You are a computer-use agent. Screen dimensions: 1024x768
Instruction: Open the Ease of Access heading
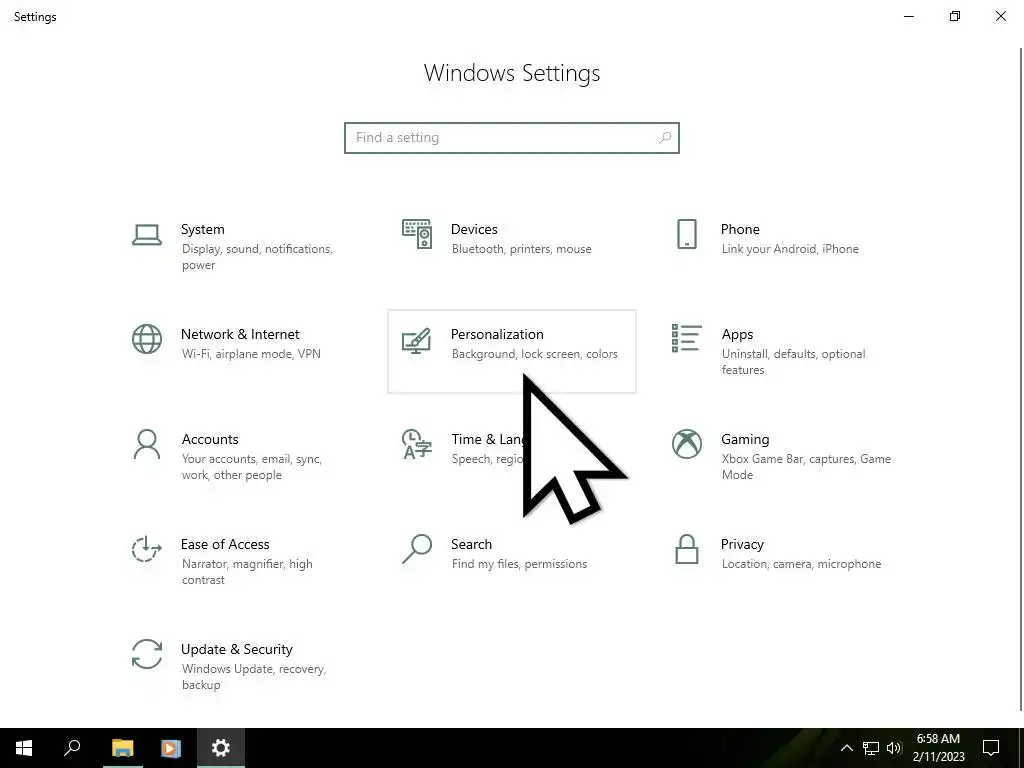(225, 545)
